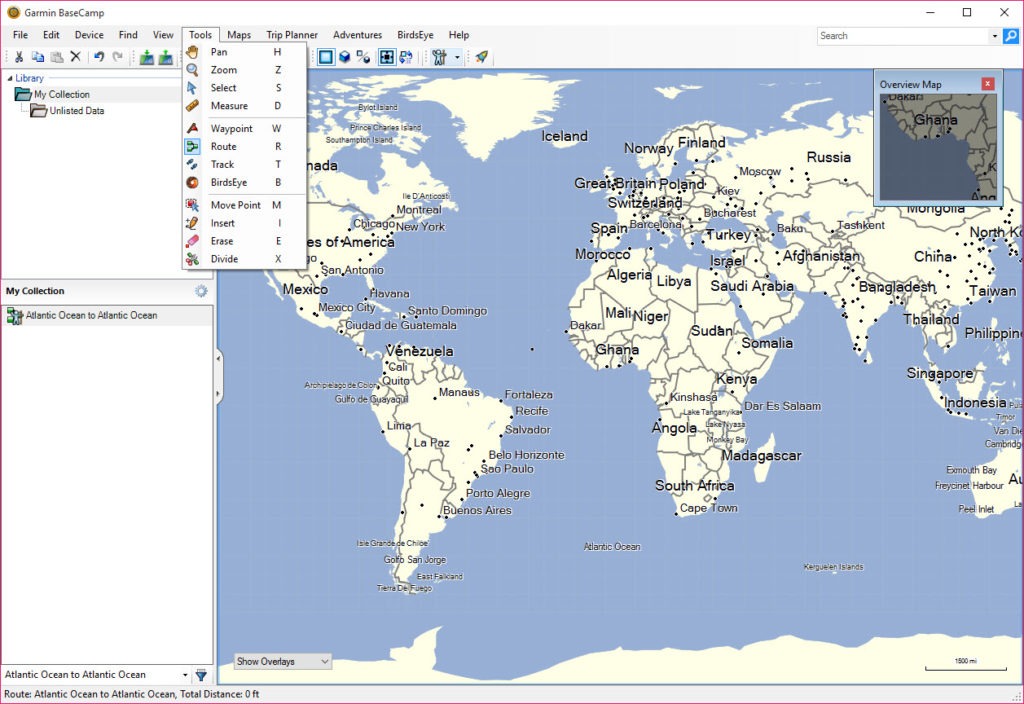Click the map detail percent icon

pyautogui.click(x=363, y=57)
